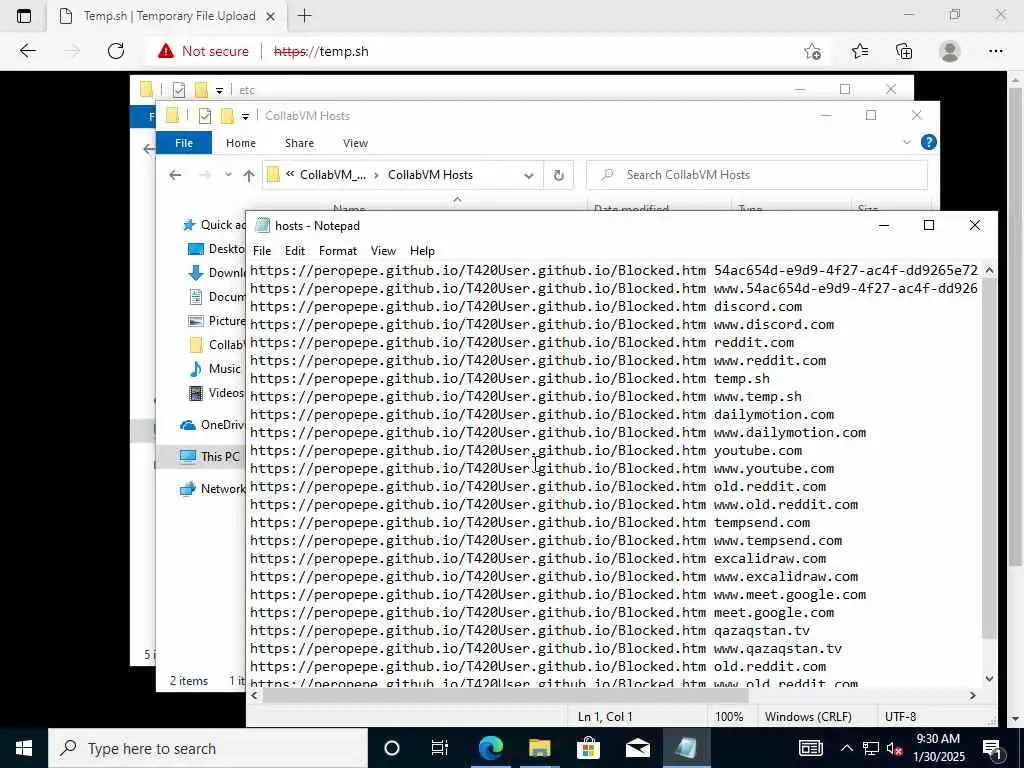
Task: Select Network in navigation pane
Action: [213, 488]
